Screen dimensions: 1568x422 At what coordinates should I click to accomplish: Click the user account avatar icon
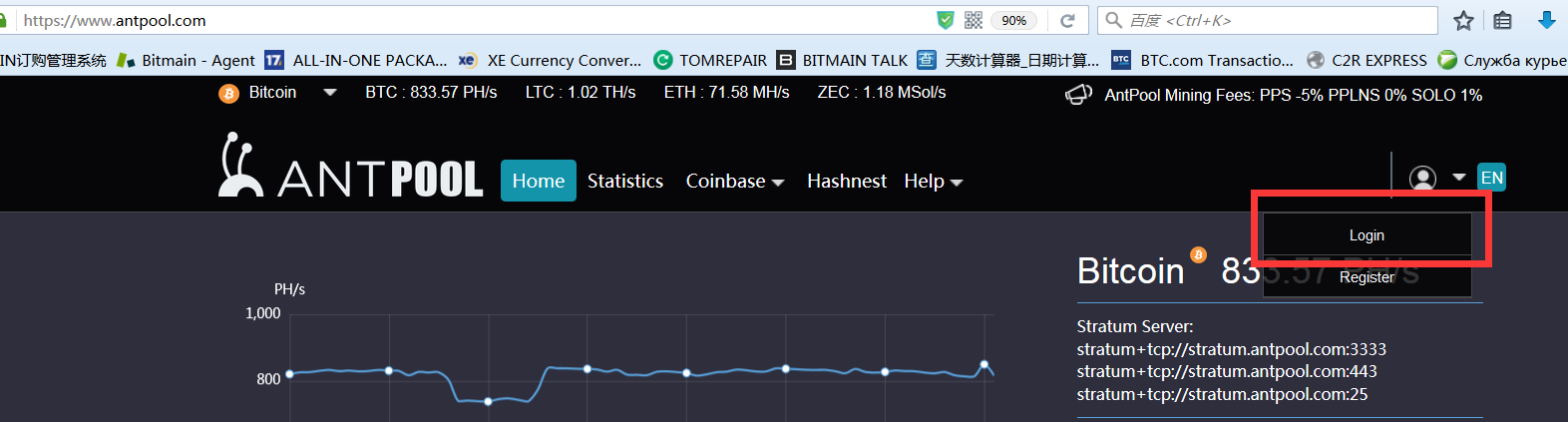click(x=1422, y=179)
